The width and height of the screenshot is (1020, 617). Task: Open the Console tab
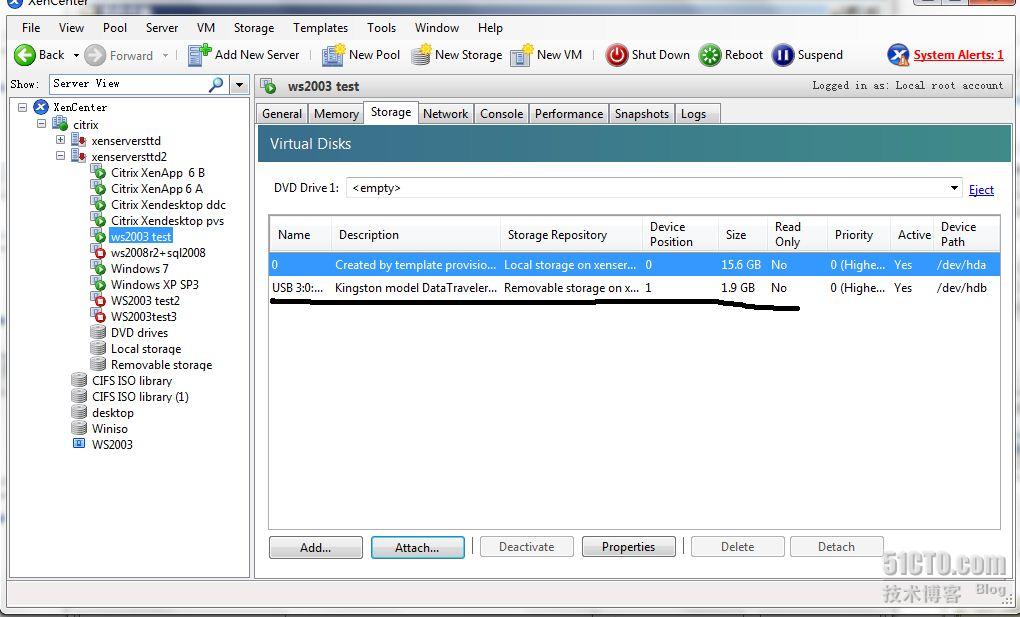click(x=502, y=114)
